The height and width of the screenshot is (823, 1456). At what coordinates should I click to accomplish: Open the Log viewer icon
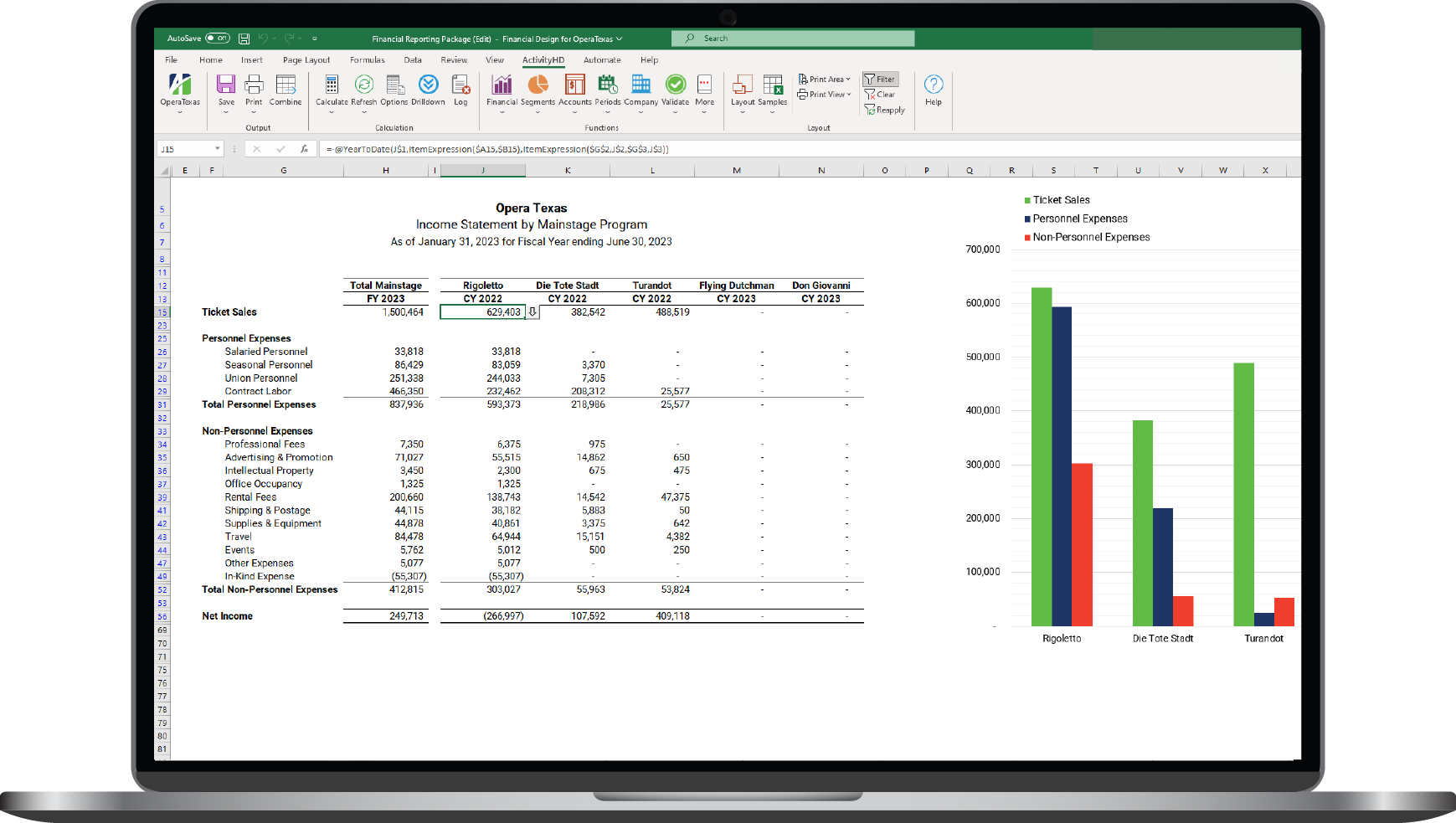460,85
